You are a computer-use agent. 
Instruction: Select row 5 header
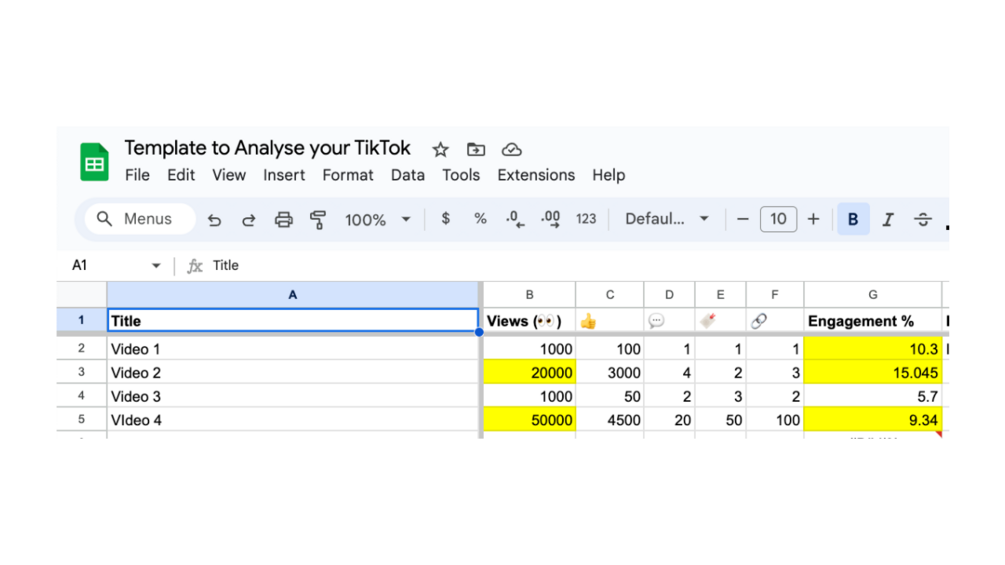81,420
